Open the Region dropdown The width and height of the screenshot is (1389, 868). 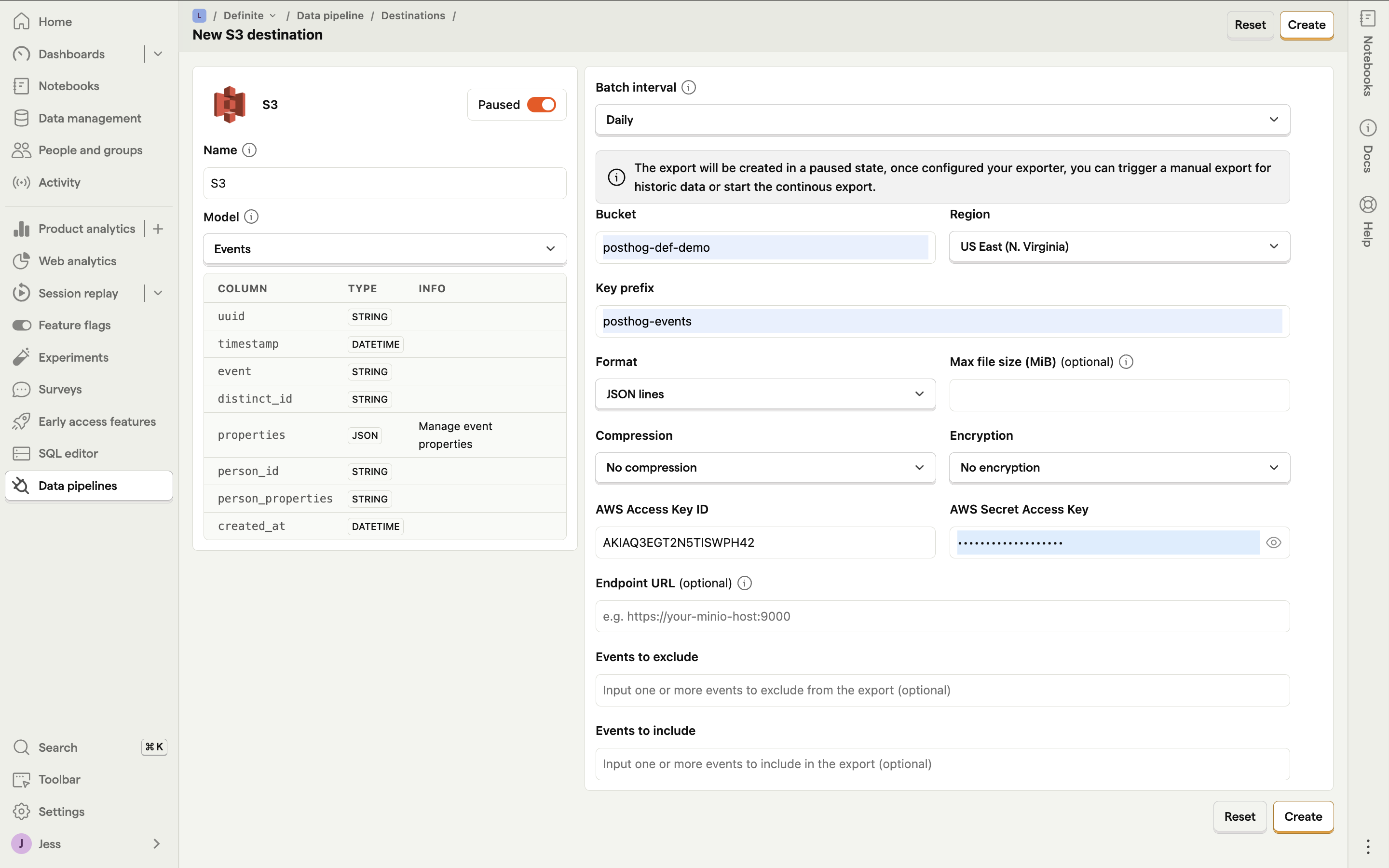click(1119, 247)
